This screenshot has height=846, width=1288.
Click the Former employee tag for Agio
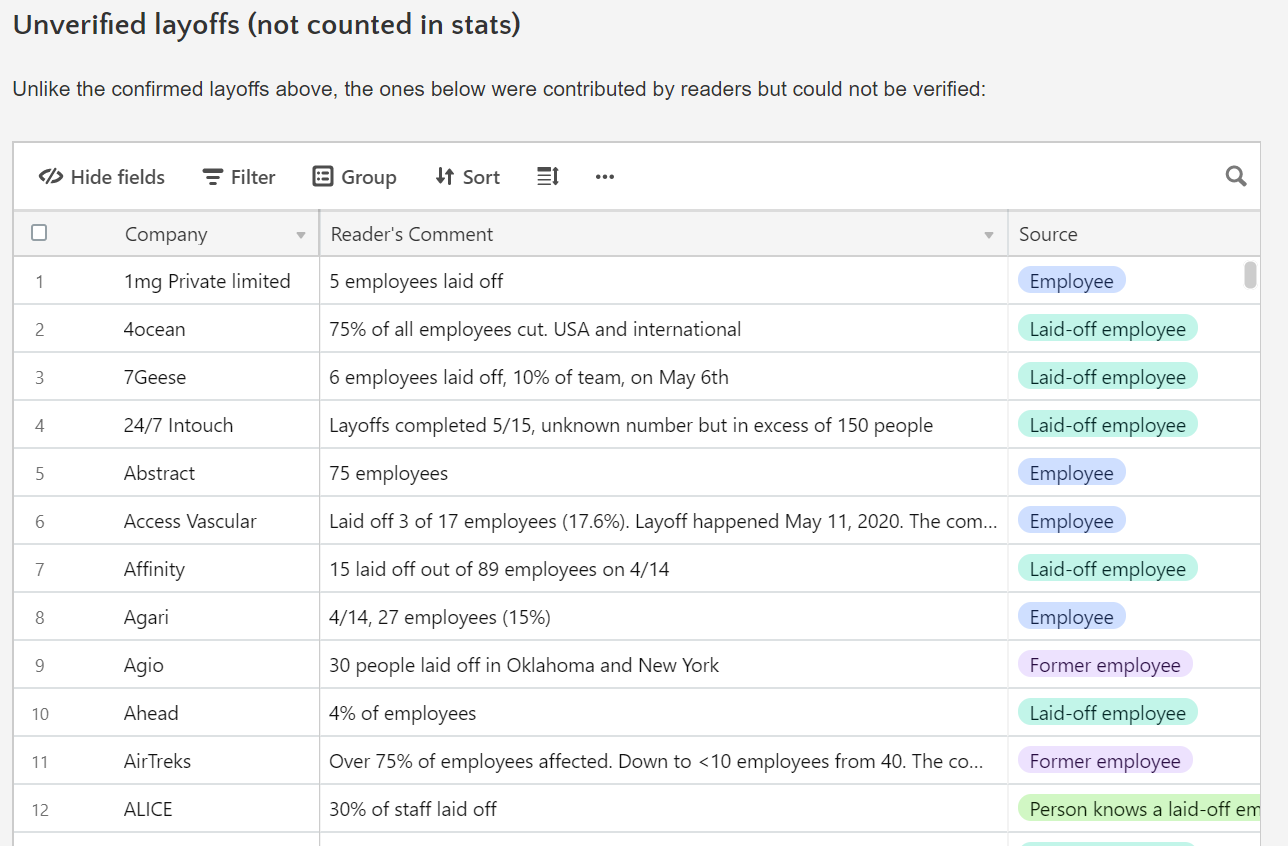coord(1104,664)
